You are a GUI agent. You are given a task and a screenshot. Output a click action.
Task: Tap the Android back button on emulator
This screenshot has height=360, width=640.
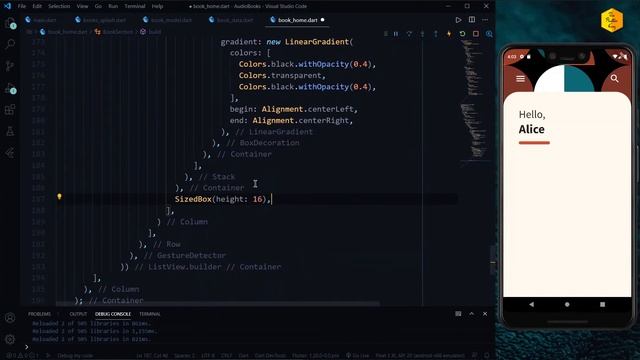click(x=531, y=304)
